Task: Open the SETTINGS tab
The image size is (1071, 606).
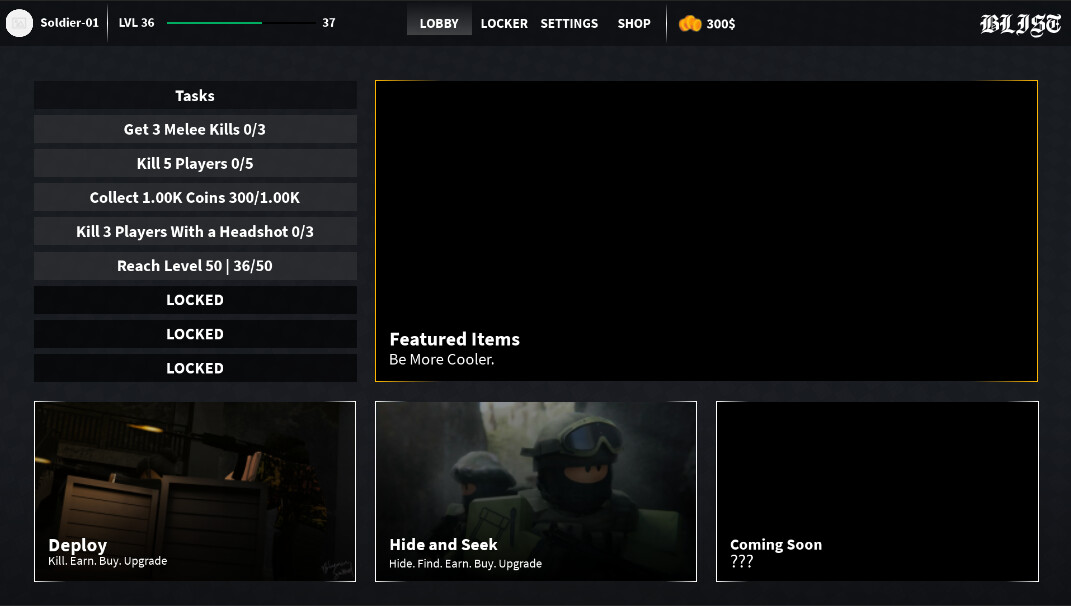Action: click(569, 23)
